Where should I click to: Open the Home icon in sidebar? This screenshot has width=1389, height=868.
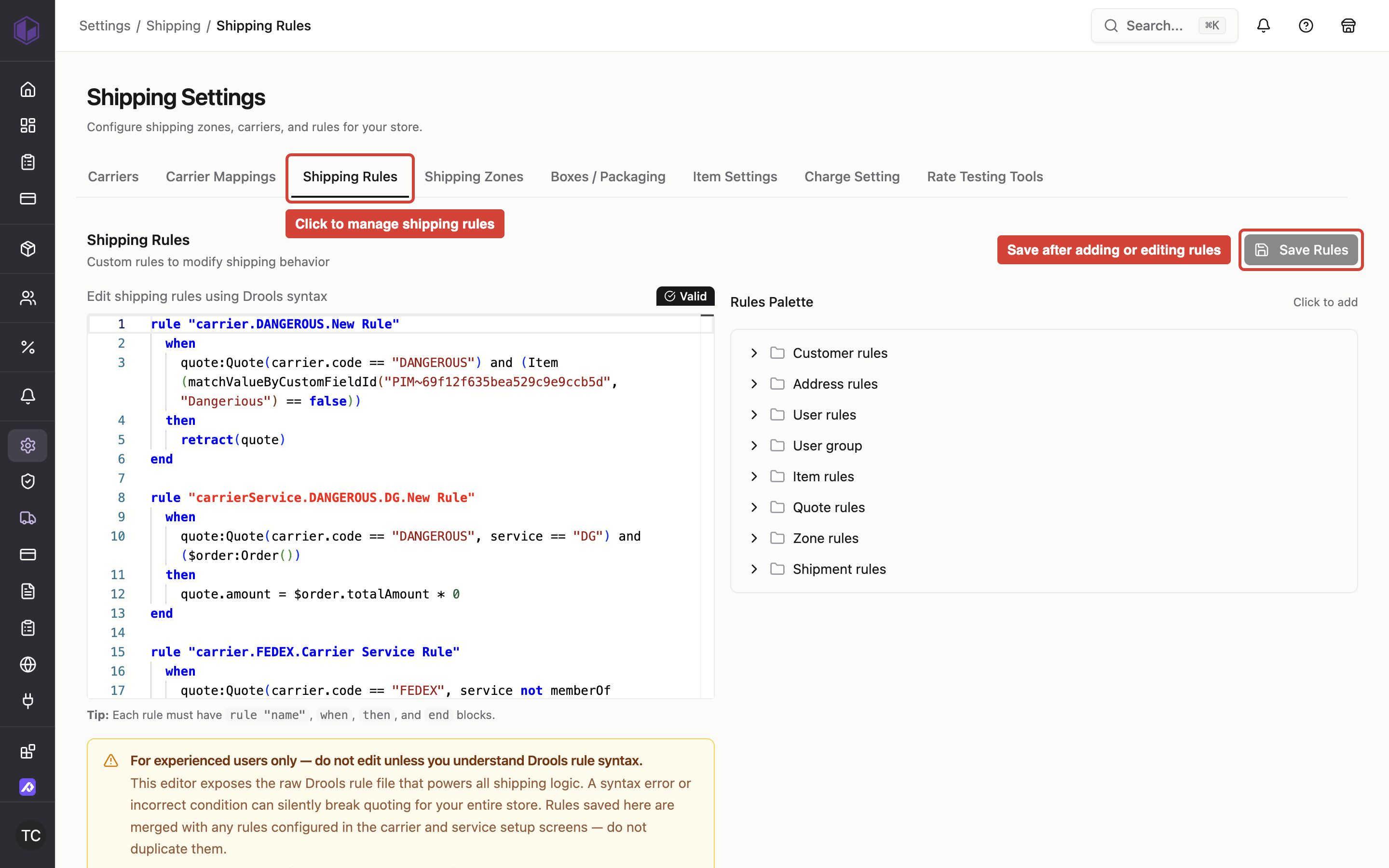(x=27, y=90)
